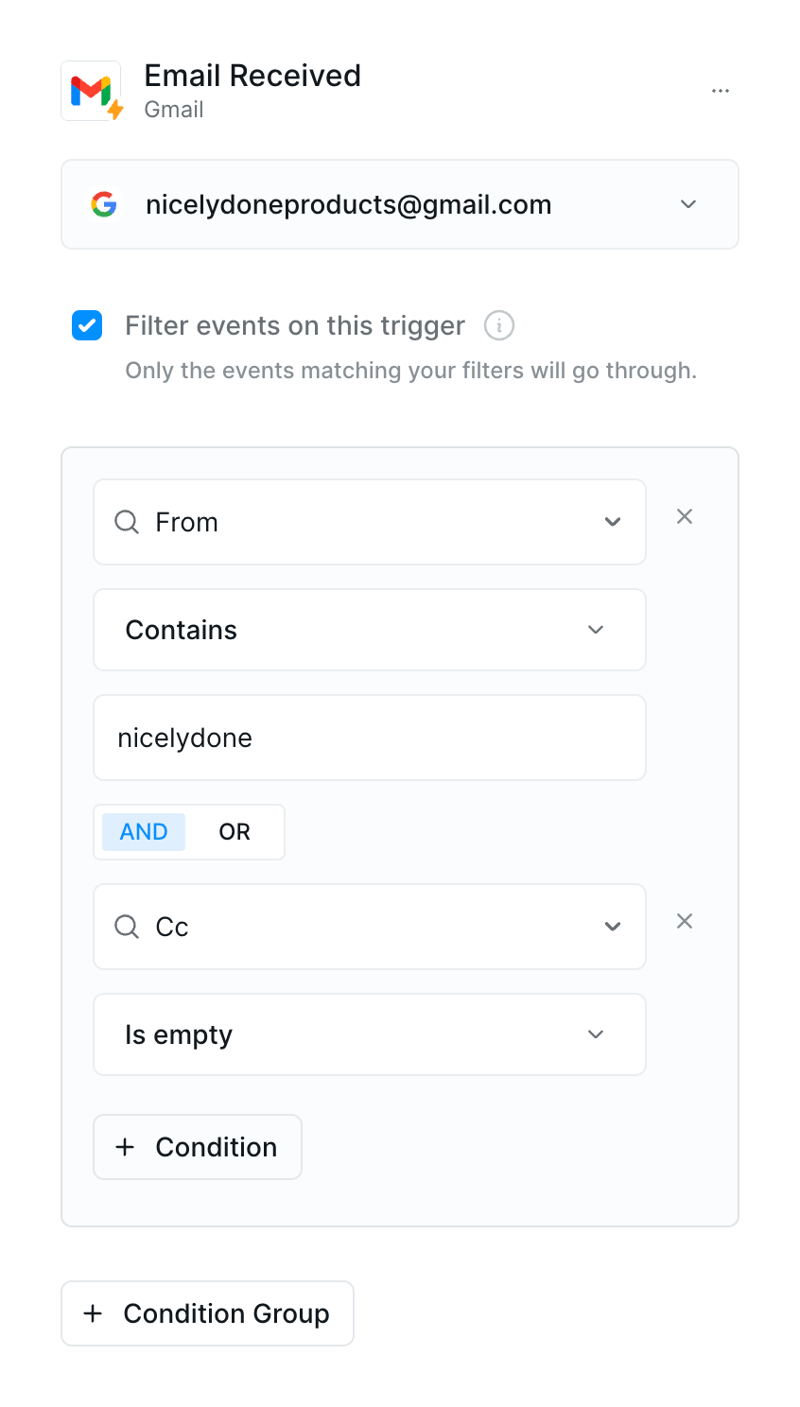
Task: Click the Email Received trigger title
Action: [x=252, y=75]
